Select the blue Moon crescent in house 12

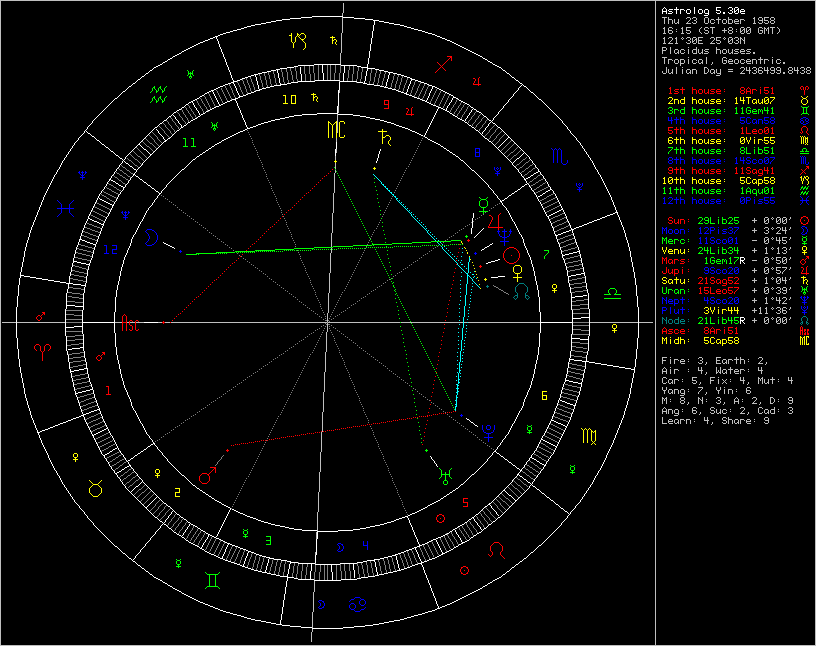[152, 237]
